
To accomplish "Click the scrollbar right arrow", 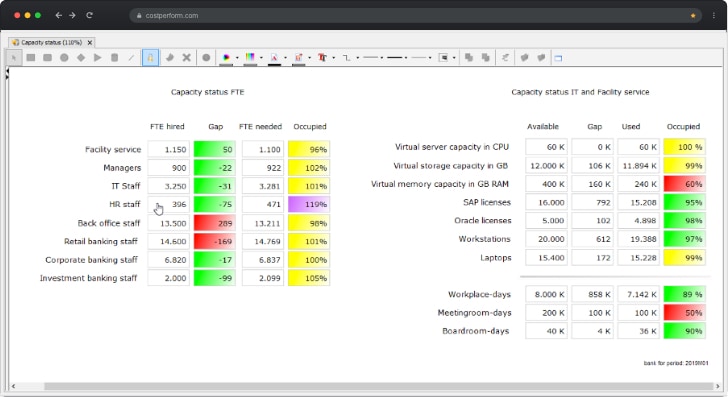I will (718, 386).
